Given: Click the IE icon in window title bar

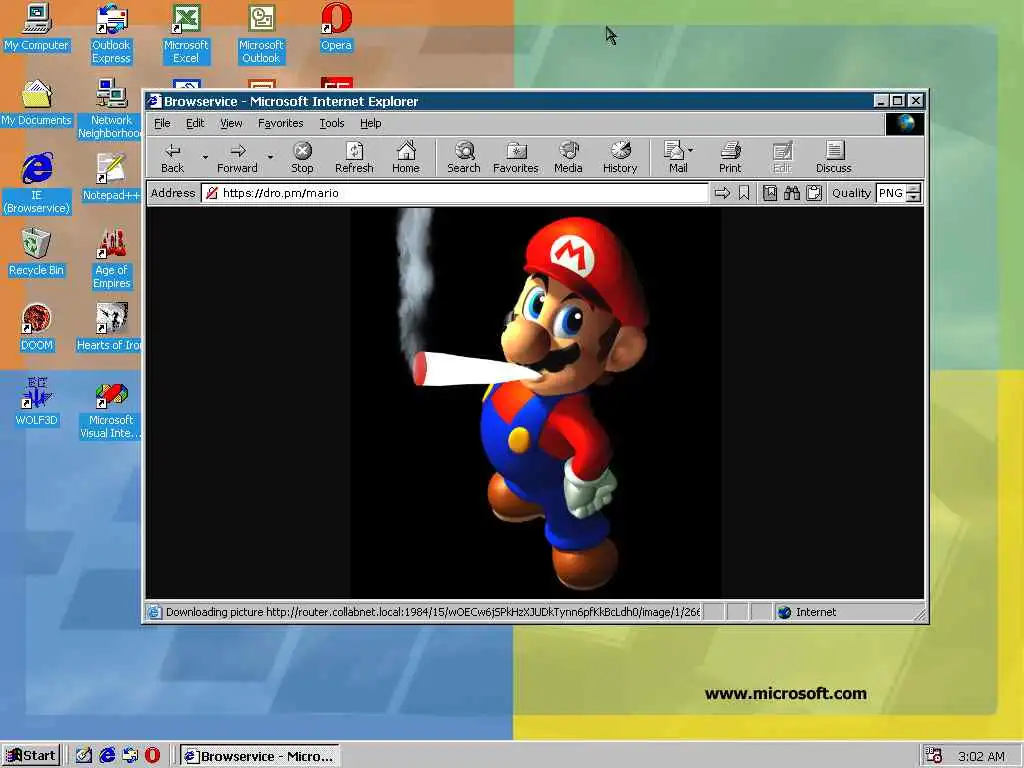Looking at the screenshot, I should 154,101.
